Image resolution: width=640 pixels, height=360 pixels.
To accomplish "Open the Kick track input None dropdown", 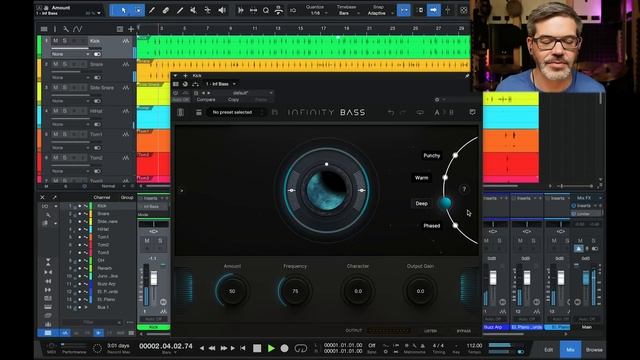I will 70,54.
